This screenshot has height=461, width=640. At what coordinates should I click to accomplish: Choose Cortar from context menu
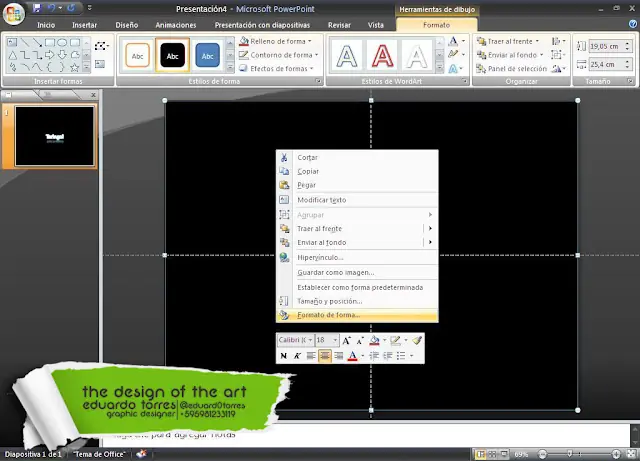[x=357, y=157]
